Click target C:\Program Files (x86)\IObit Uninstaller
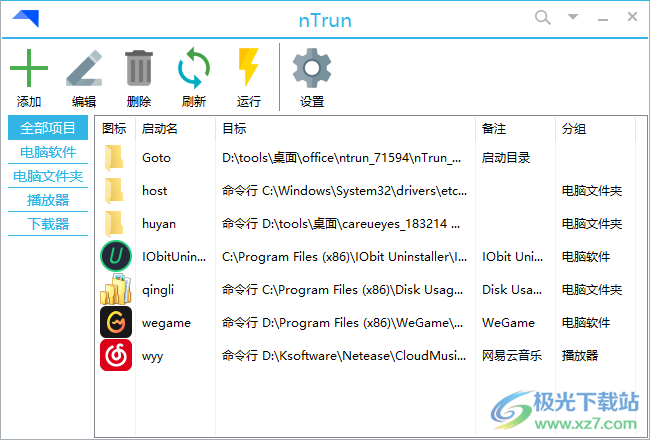The height and width of the screenshot is (440, 650). (x=344, y=257)
